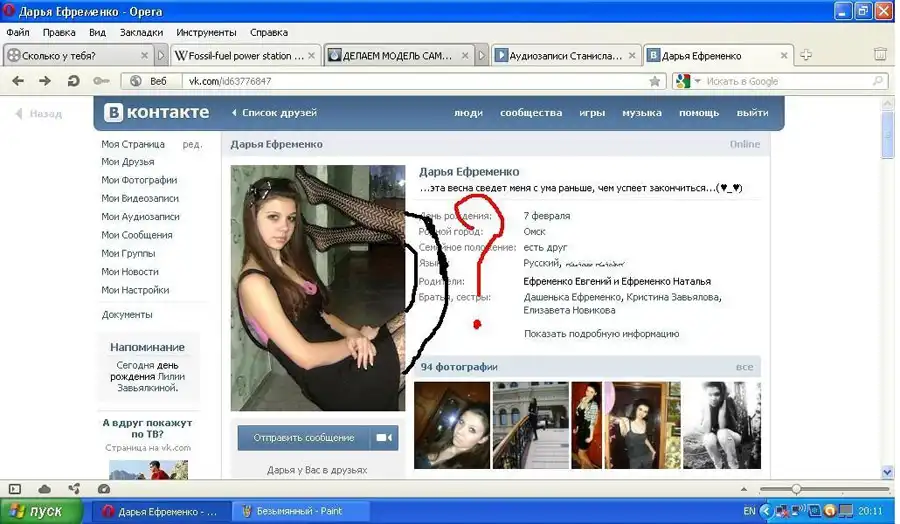Open the Opera Link cloud icon
Viewport: 900px width, 524px height.
(46, 489)
